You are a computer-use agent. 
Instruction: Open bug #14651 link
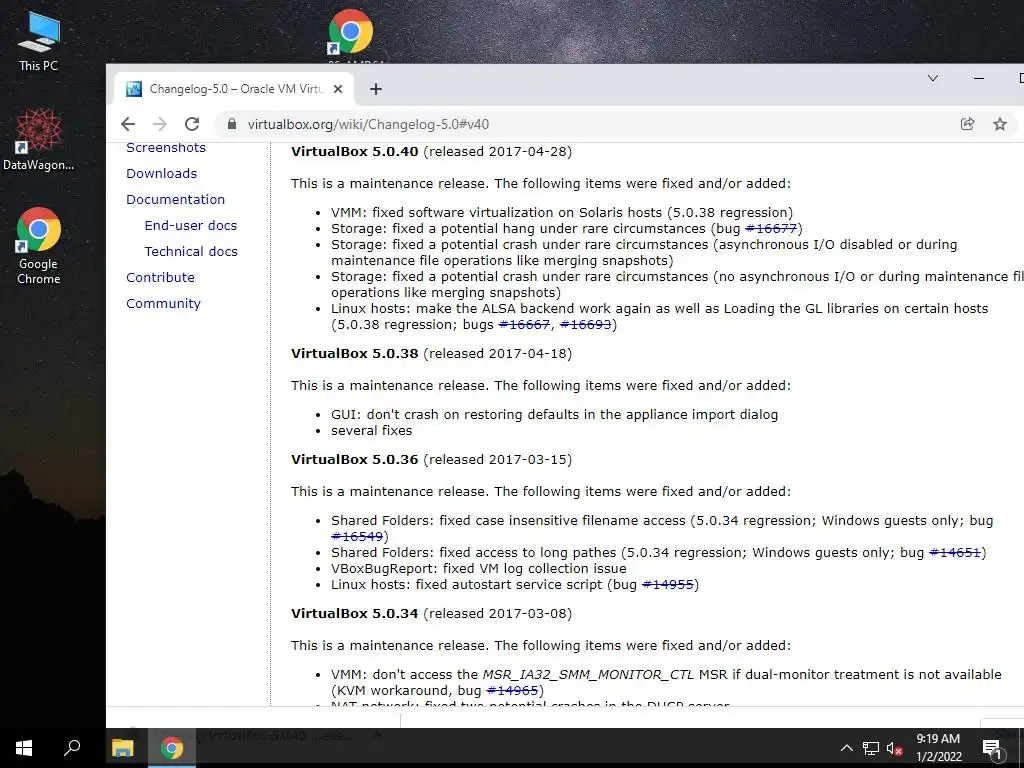955,552
